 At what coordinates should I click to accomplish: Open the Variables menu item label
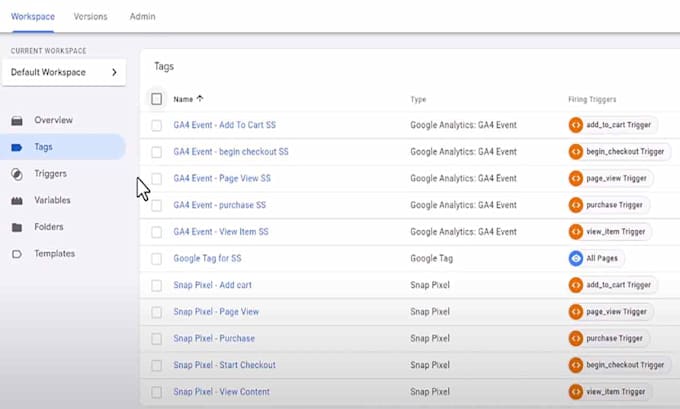52,200
